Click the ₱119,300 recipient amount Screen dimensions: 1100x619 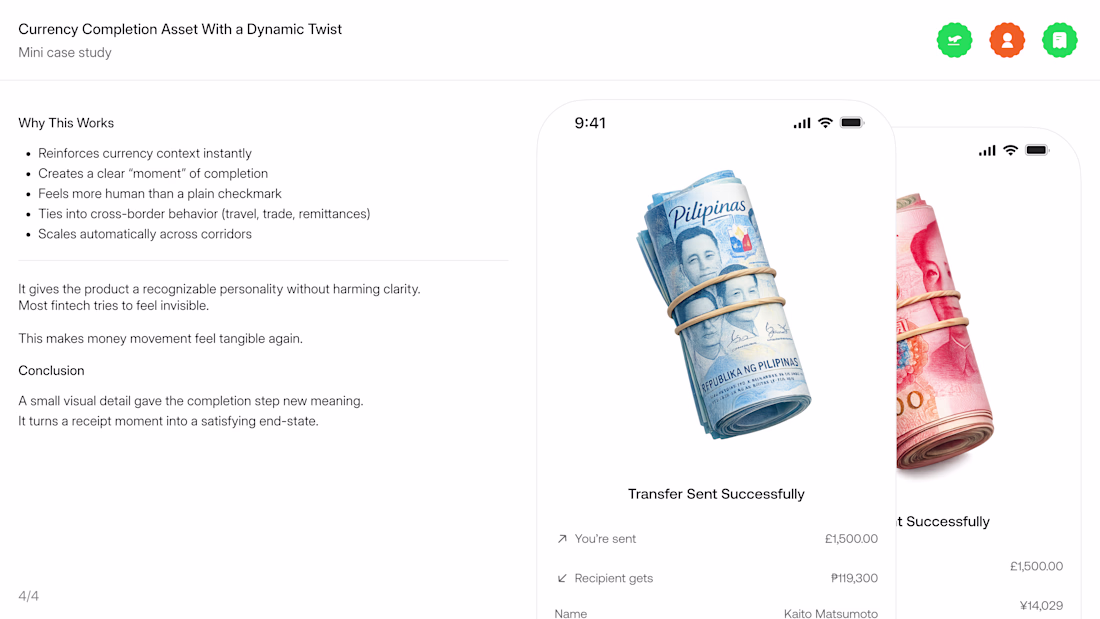(x=854, y=578)
